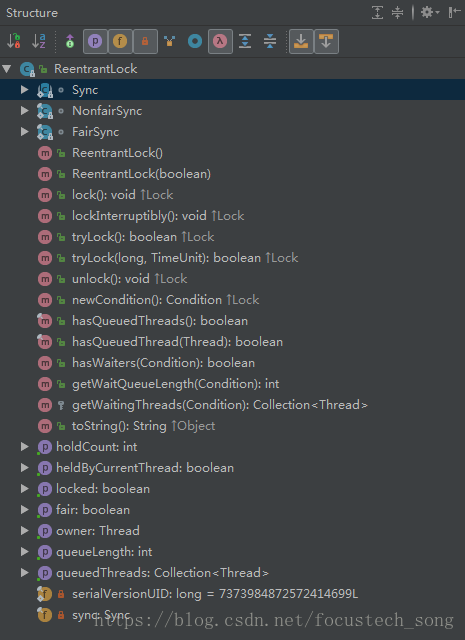Click Sort by Visibility toolbar icon
This screenshot has width=465, height=640.
(14, 41)
